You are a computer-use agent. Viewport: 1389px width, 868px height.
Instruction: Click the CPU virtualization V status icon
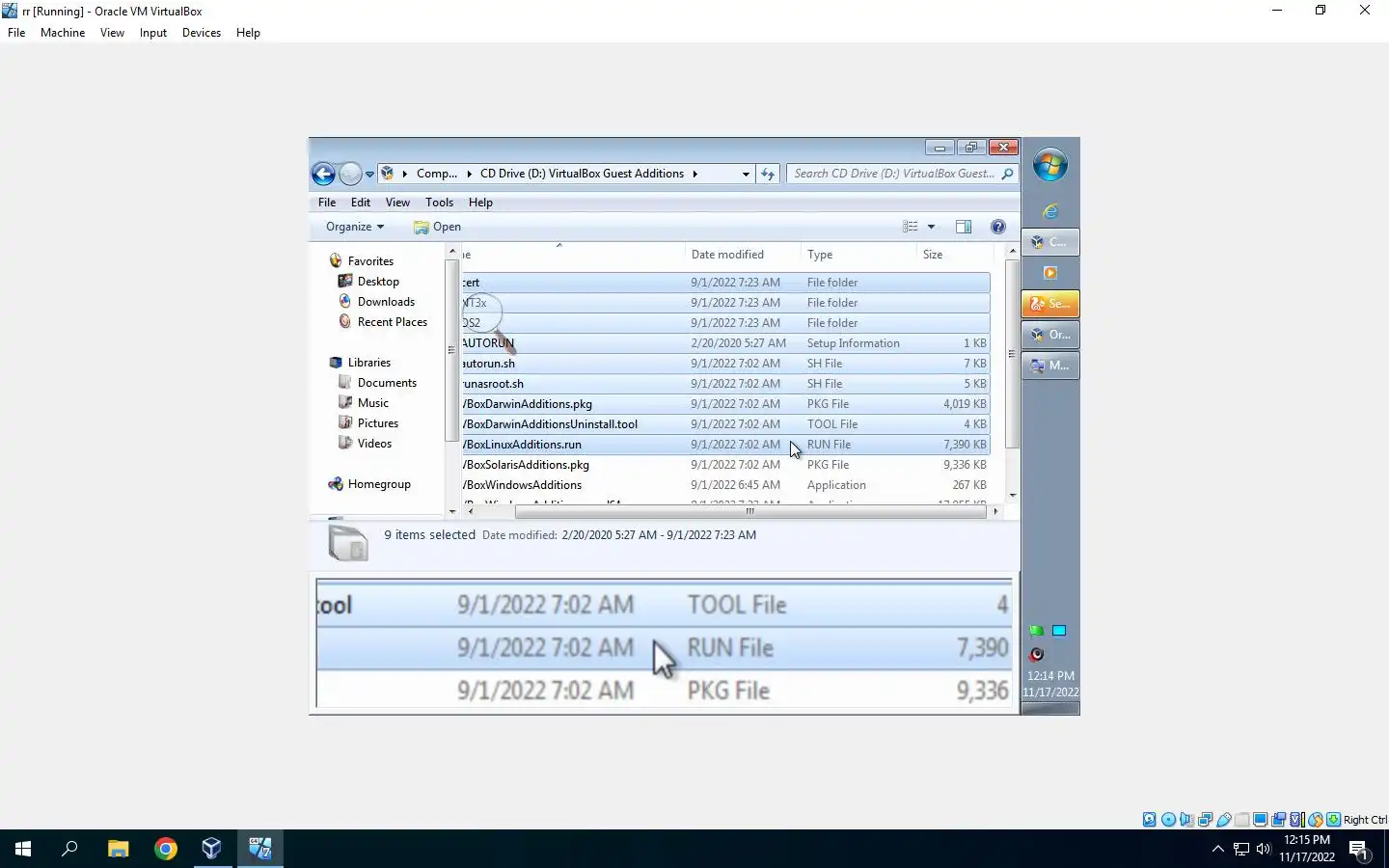tap(1296, 820)
